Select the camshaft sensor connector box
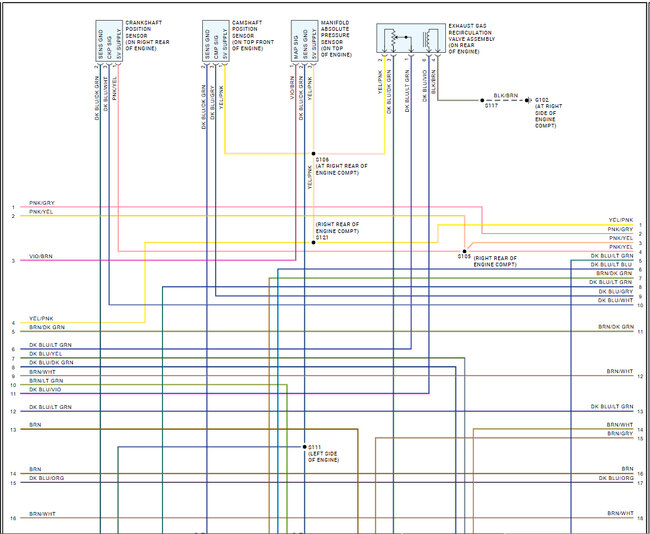This screenshot has height=534, width=650. (x=216, y=41)
